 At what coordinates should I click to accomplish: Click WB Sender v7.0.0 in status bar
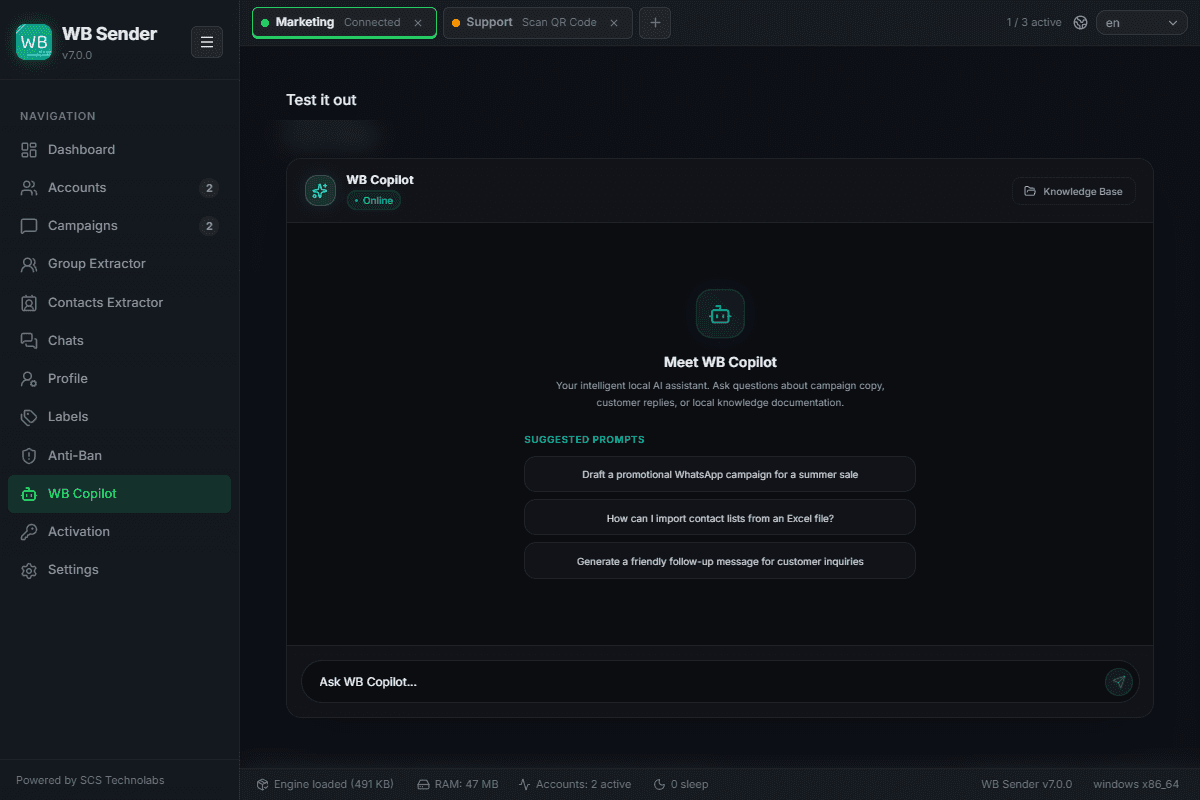click(1026, 784)
